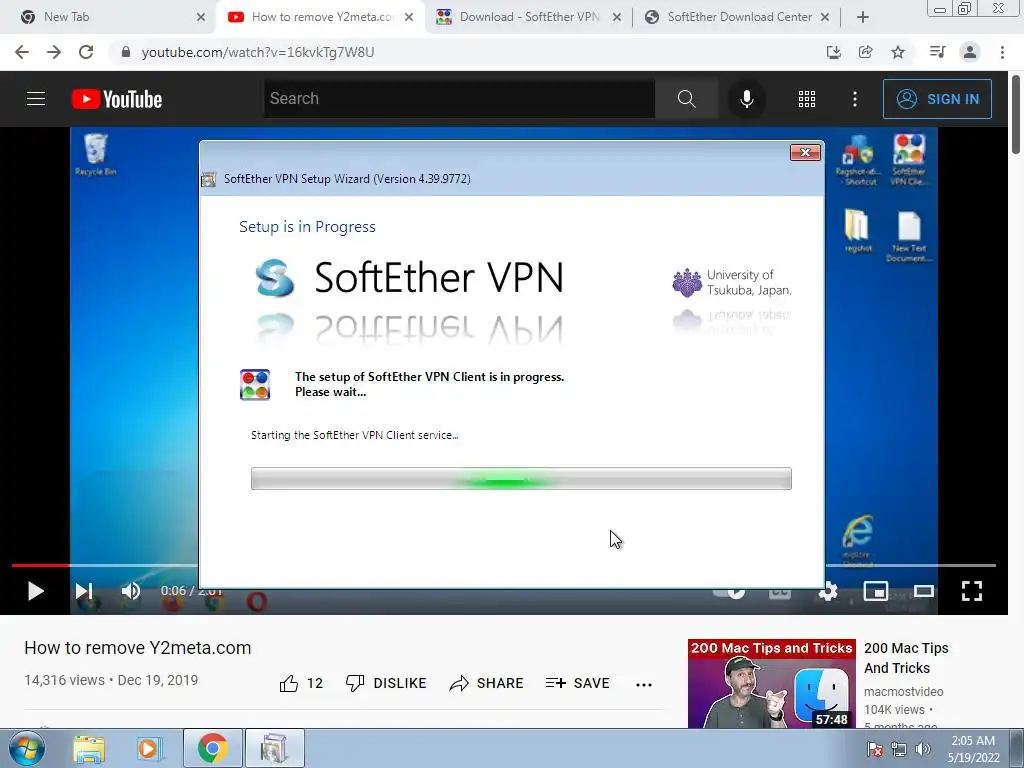The image size is (1024, 768).
Task: Go to the YouTube home logo
Action: (x=117, y=99)
